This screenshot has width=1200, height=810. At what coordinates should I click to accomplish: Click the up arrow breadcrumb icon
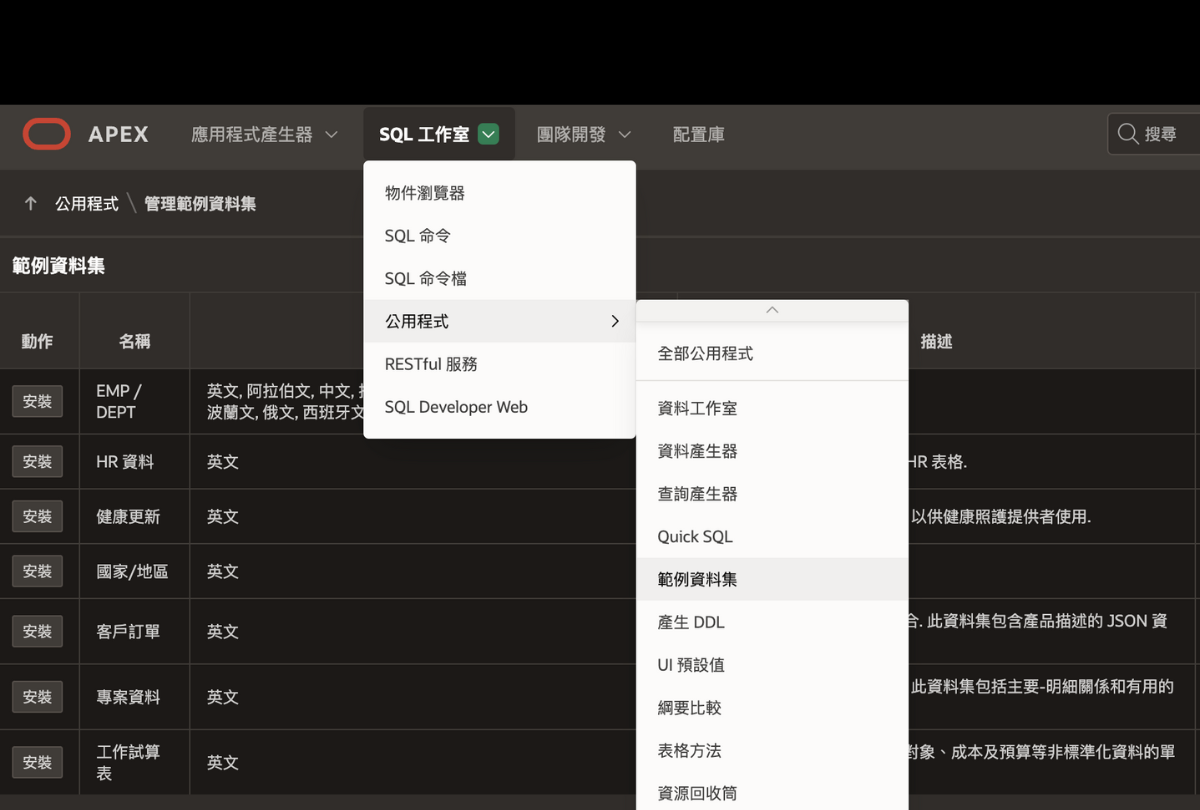pyautogui.click(x=31, y=204)
